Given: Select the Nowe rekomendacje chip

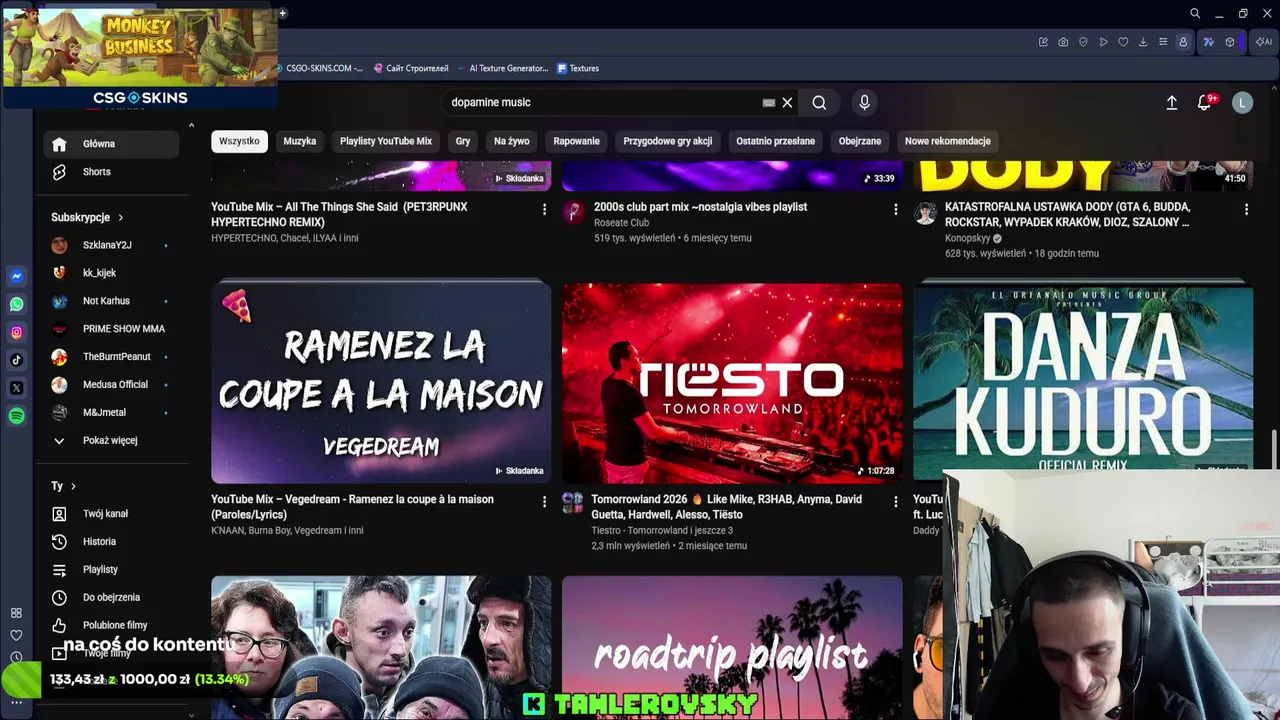Looking at the screenshot, I should click(948, 141).
